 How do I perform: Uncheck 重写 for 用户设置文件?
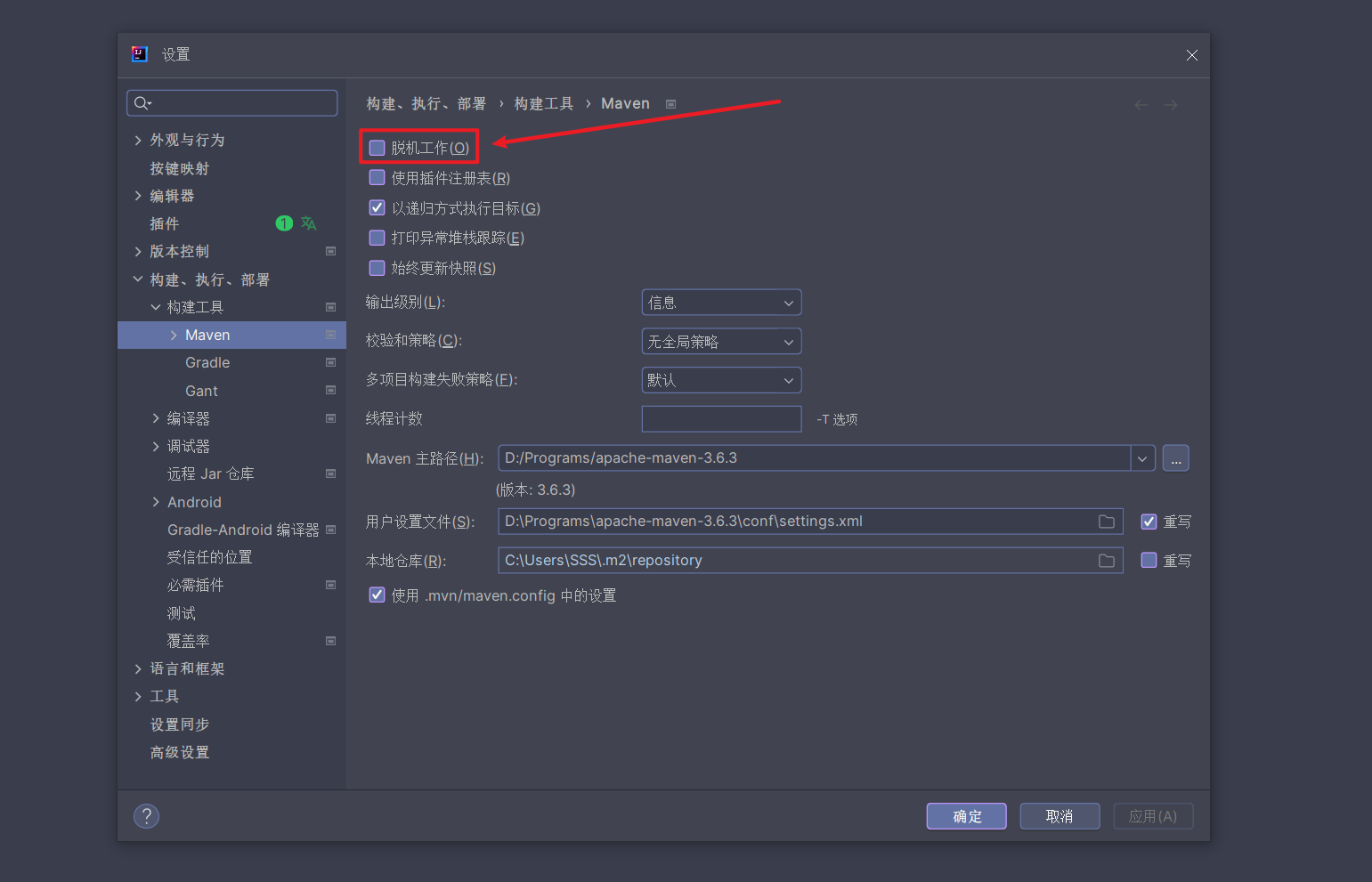[1149, 522]
